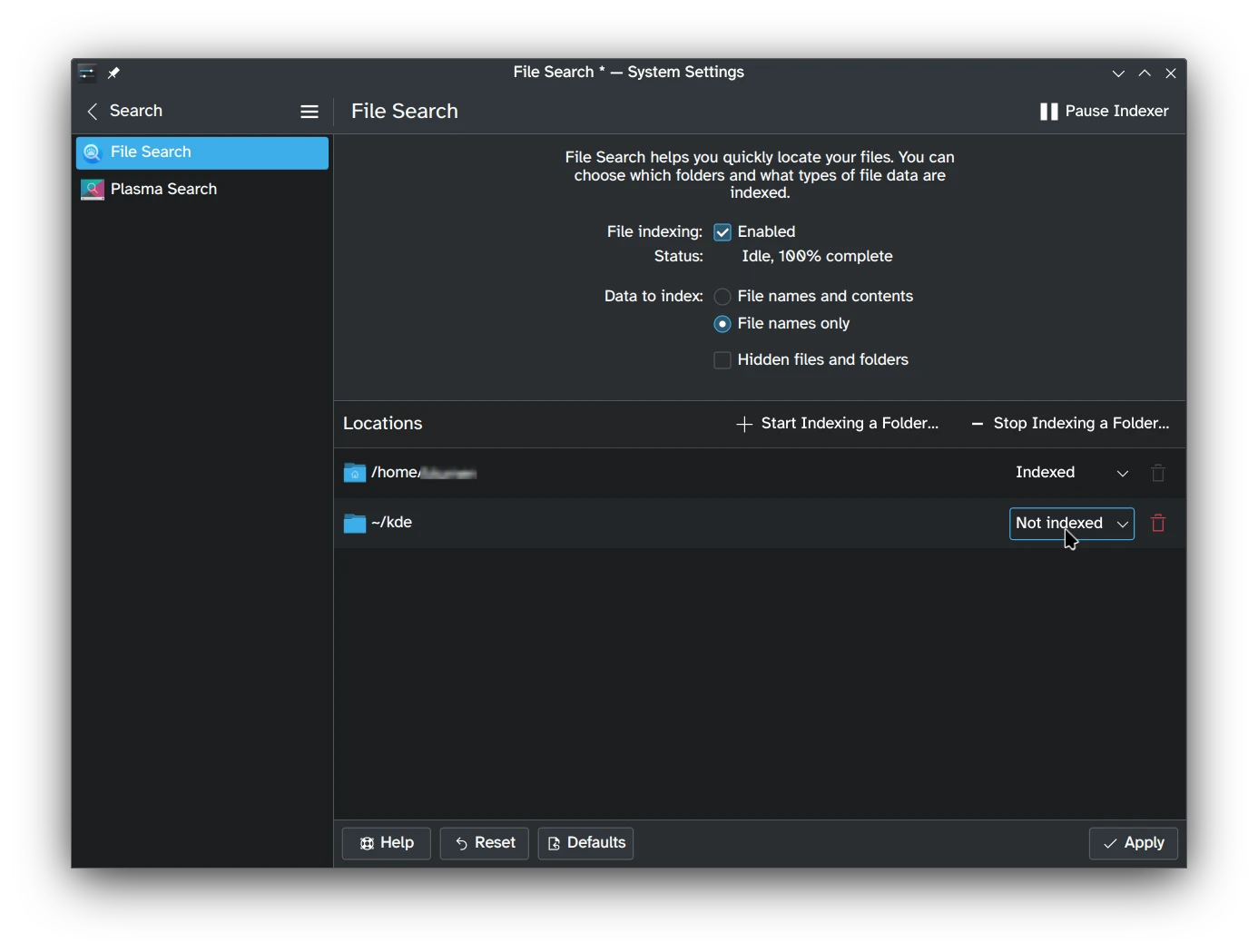Click the 'Idle, 100% complete' status text
Viewport: 1258px width, 952px height.
click(817, 257)
